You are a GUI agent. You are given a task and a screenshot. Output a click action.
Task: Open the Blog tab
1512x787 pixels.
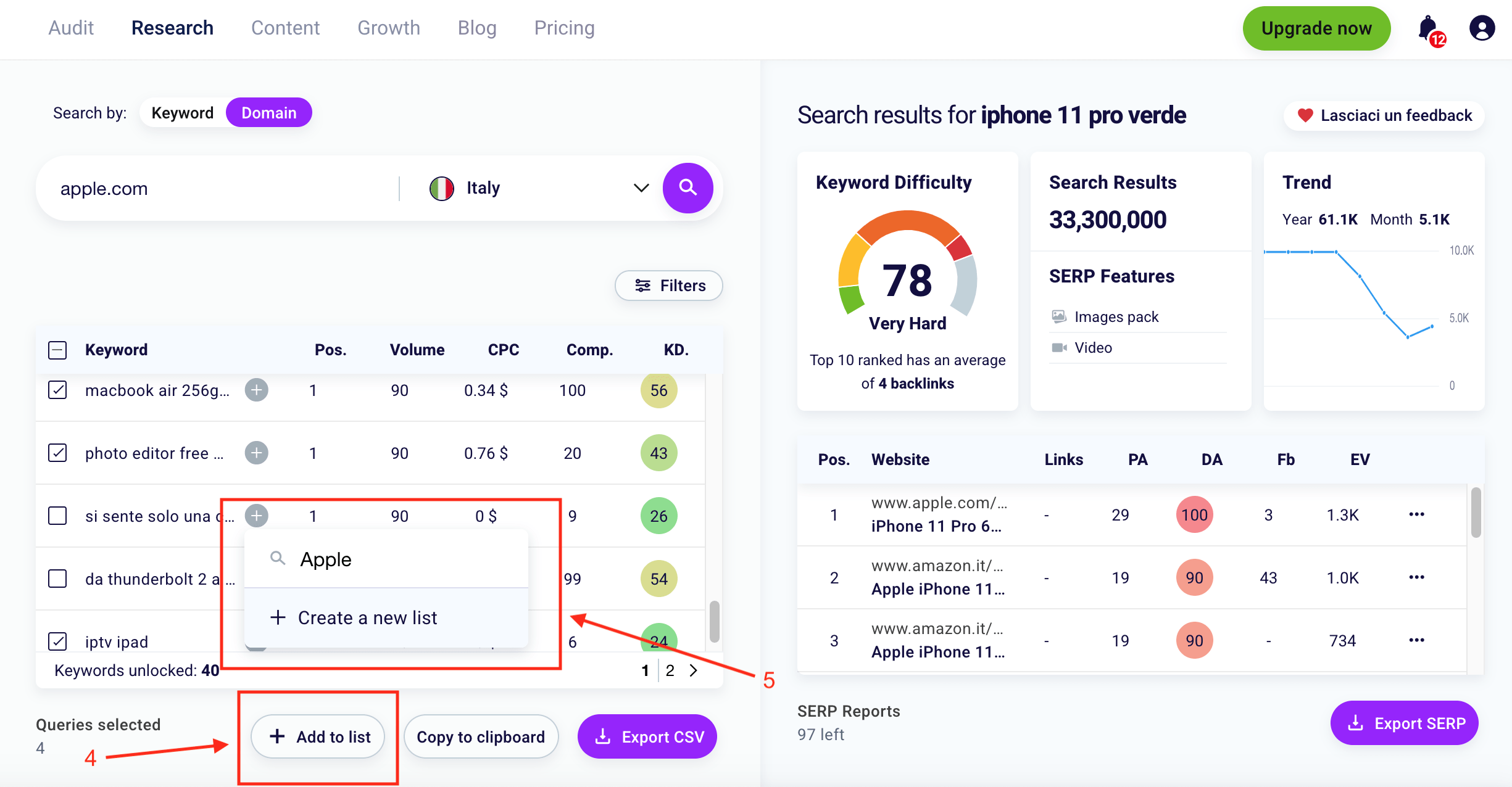(477, 28)
